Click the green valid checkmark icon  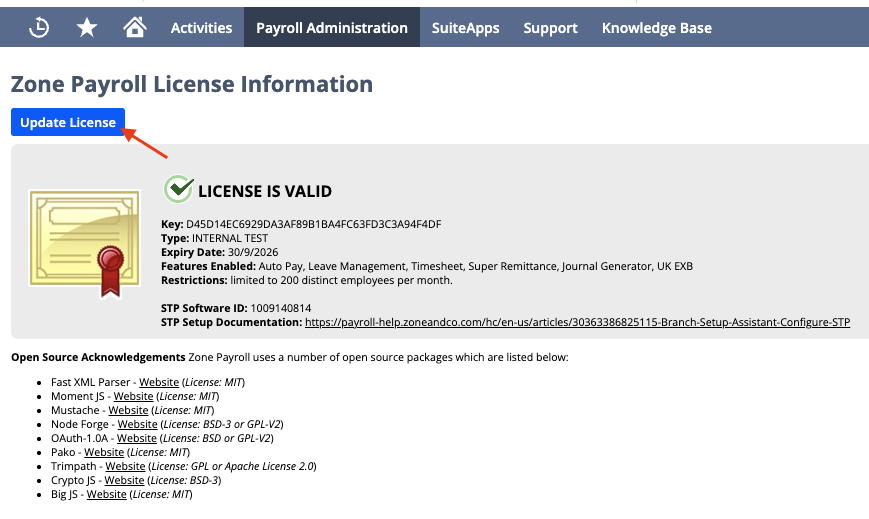tap(178, 190)
